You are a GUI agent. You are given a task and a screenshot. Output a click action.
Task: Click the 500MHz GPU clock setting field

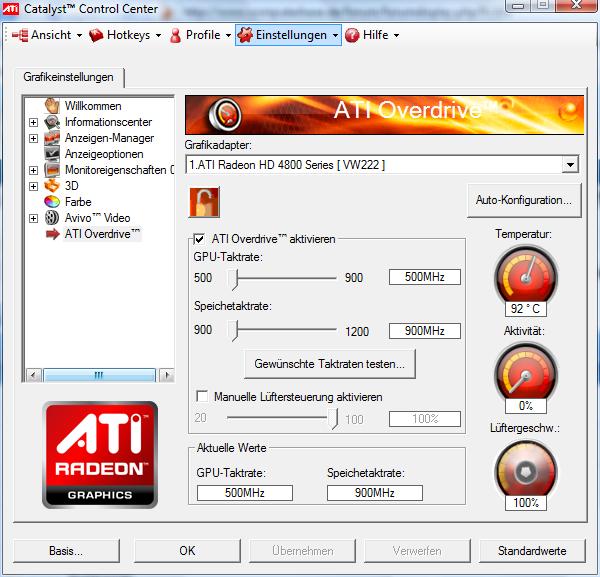(425, 277)
